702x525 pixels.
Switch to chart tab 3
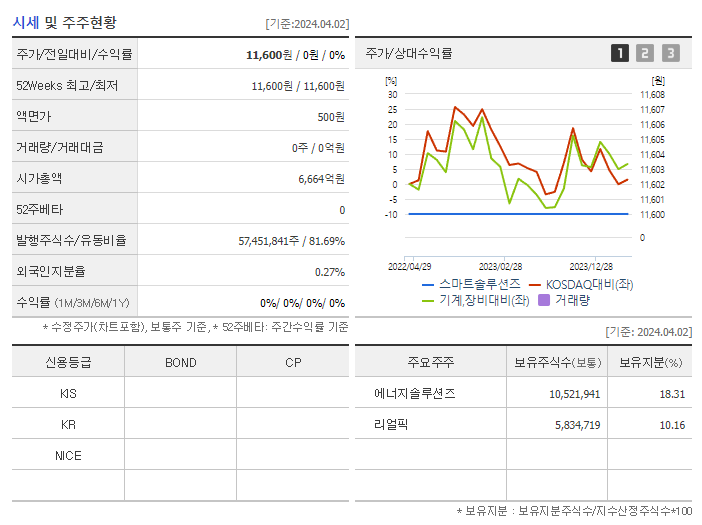671,53
